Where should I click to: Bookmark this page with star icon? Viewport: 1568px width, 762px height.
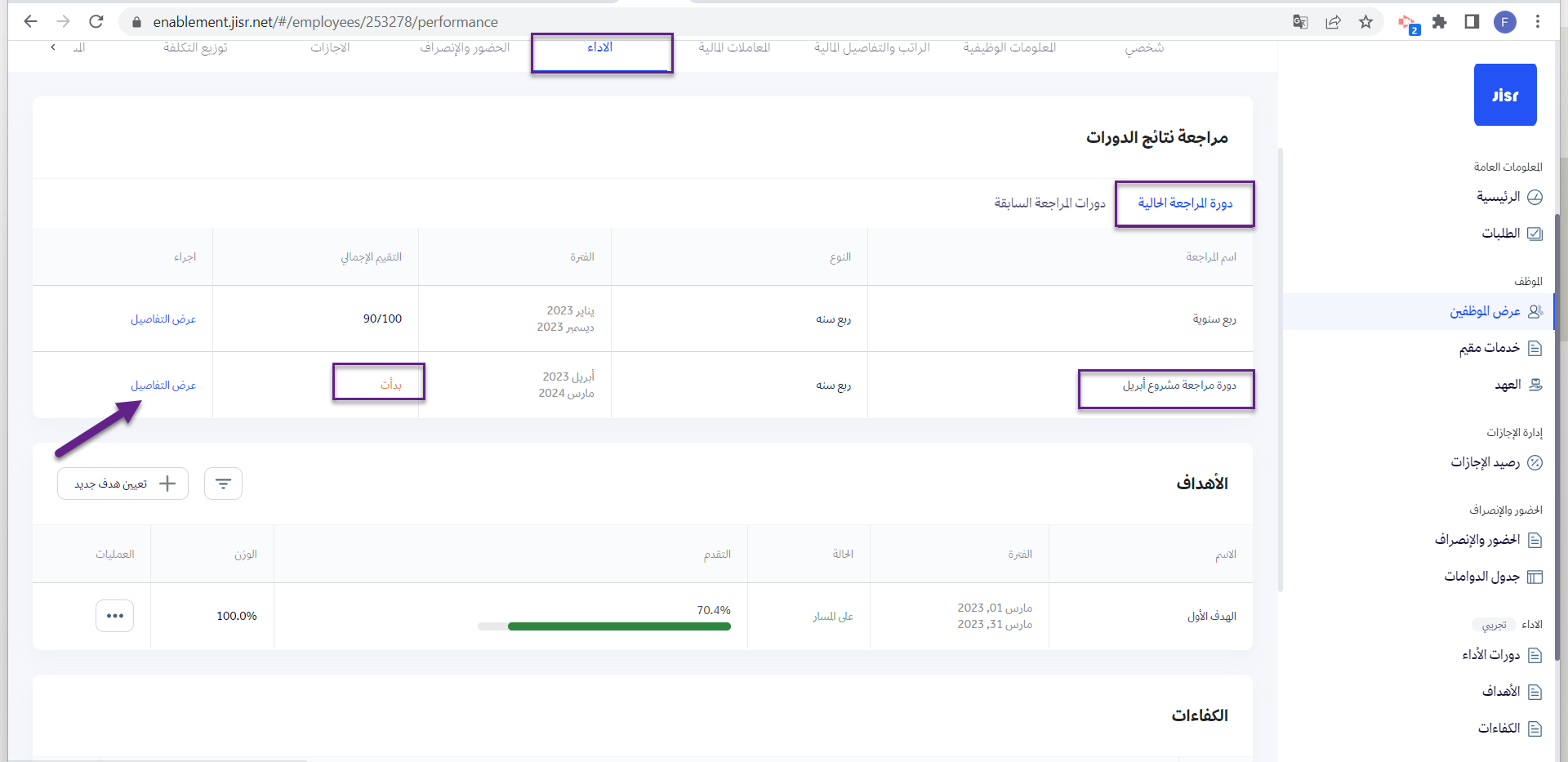[1365, 22]
